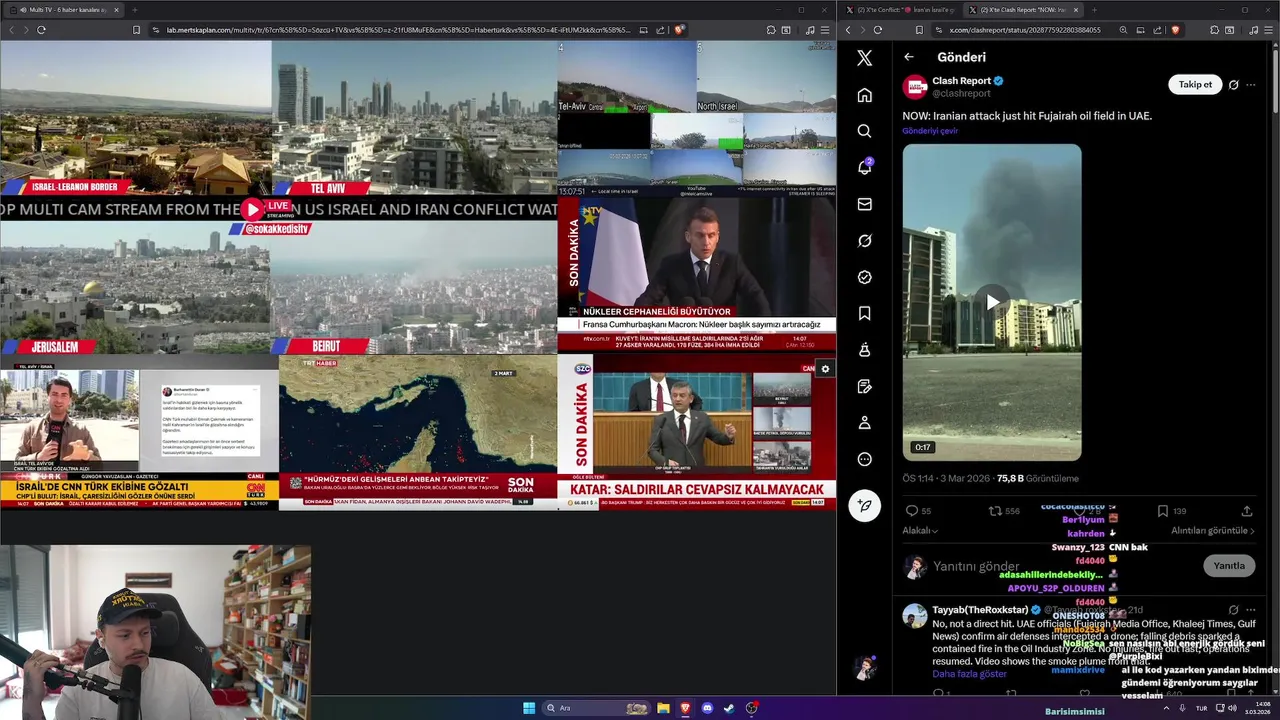Expand the Alakalı reply sort dropdown
The image size is (1280, 720).
[x=920, y=531]
